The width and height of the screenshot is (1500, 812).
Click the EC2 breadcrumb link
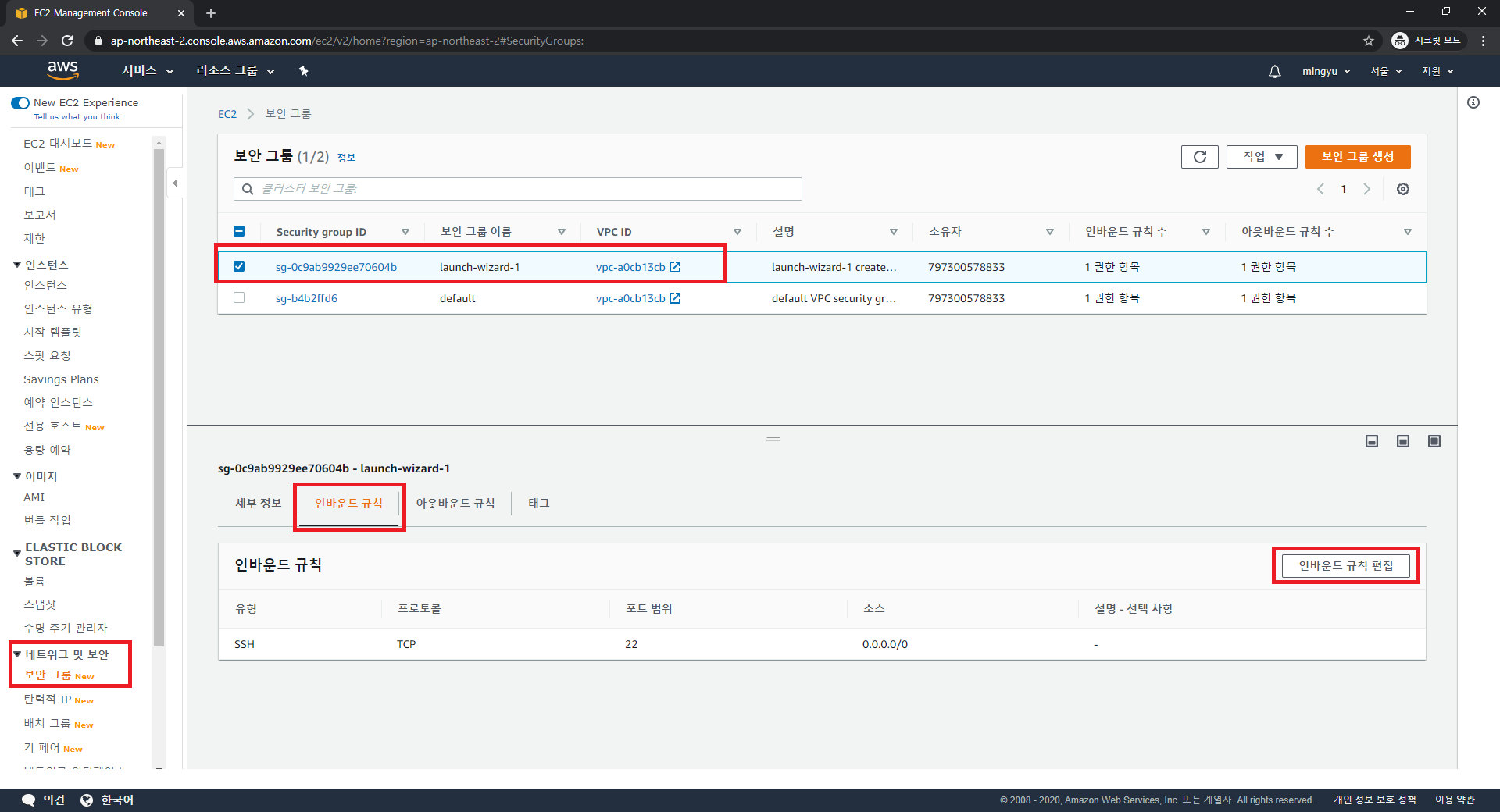point(227,114)
